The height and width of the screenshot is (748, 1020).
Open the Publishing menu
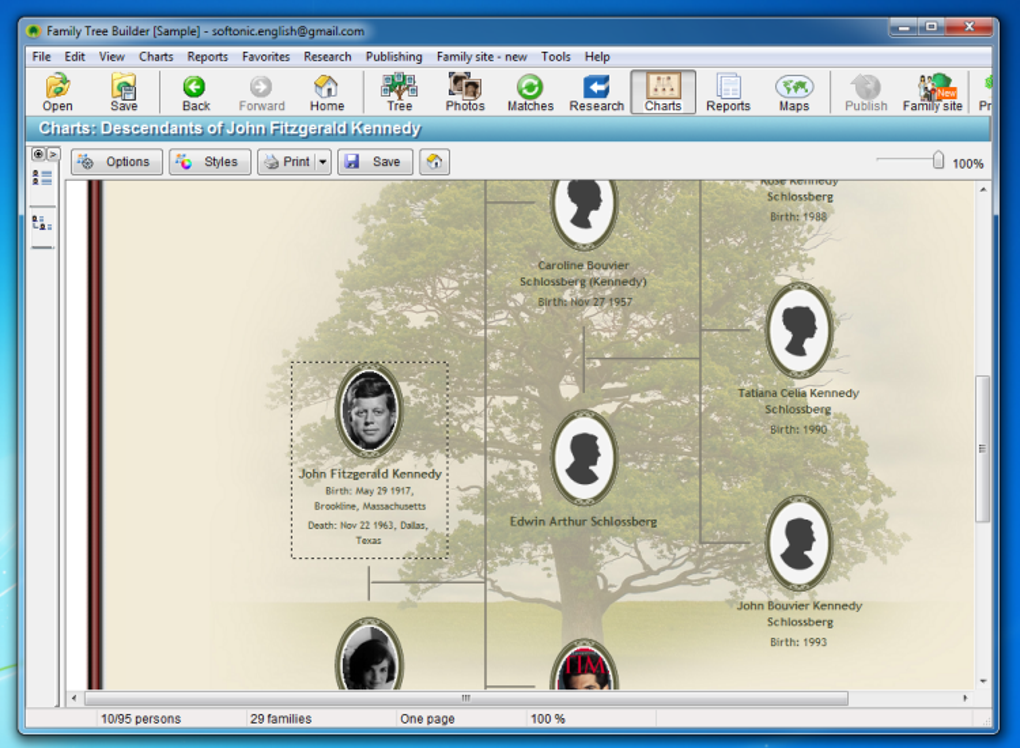point(394,57)
